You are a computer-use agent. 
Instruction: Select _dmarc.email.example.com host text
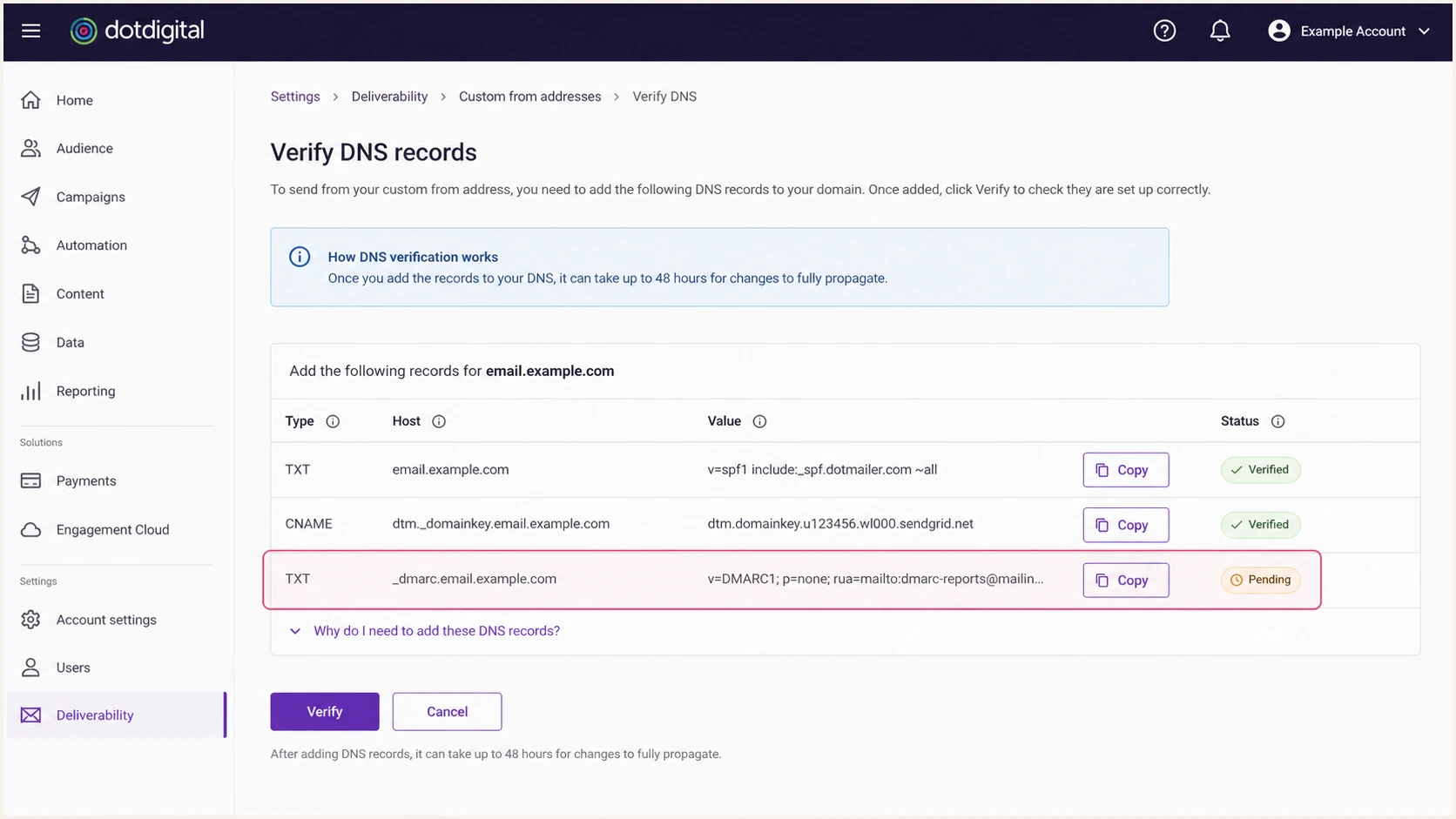click(474, 579)
